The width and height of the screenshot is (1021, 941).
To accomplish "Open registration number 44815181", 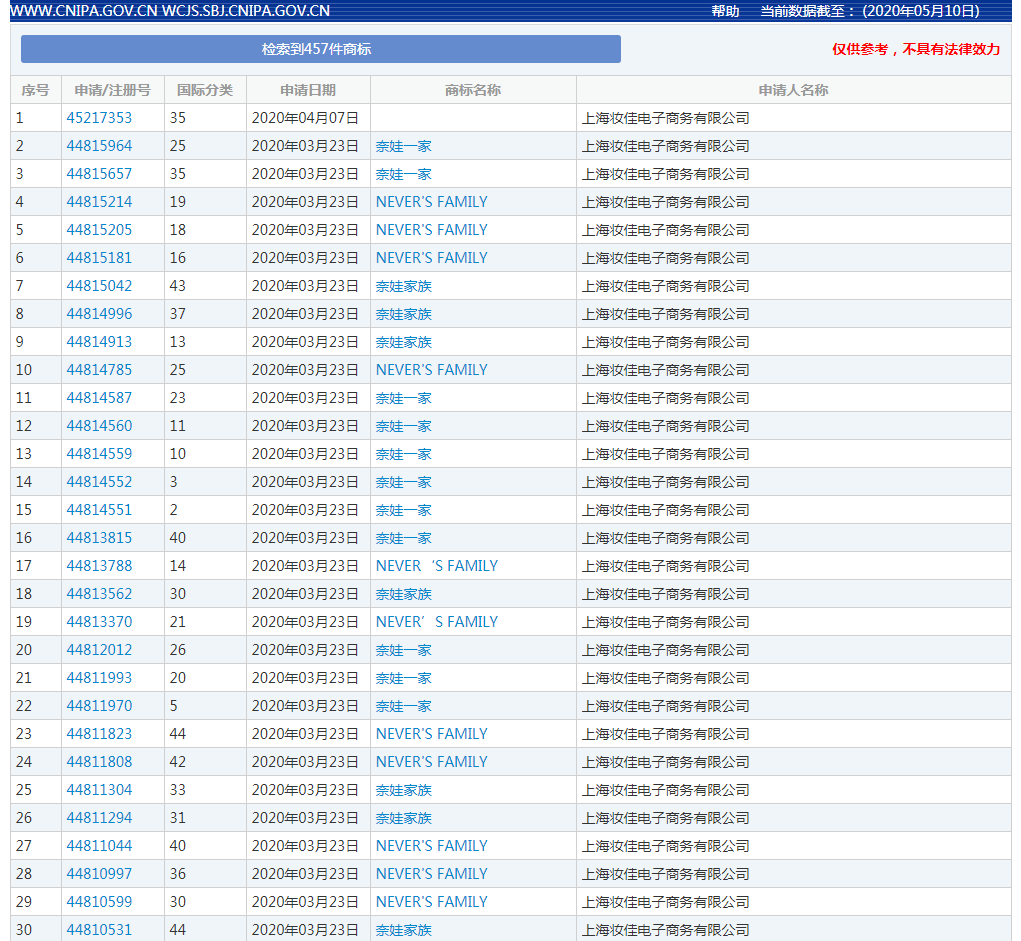I will pos(99,258).
